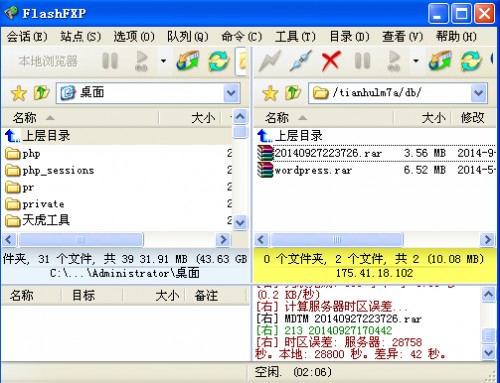Click the remote pane pause button
This screenshot has width=500, height=383.
click(x=362, y=61)
